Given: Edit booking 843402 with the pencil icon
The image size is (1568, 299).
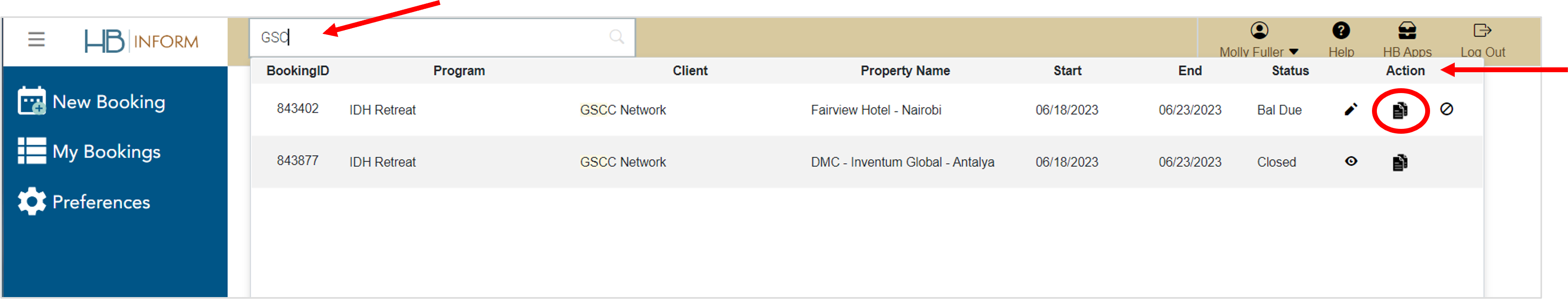Looking at the screenshot, I should tap(1351, 110).
